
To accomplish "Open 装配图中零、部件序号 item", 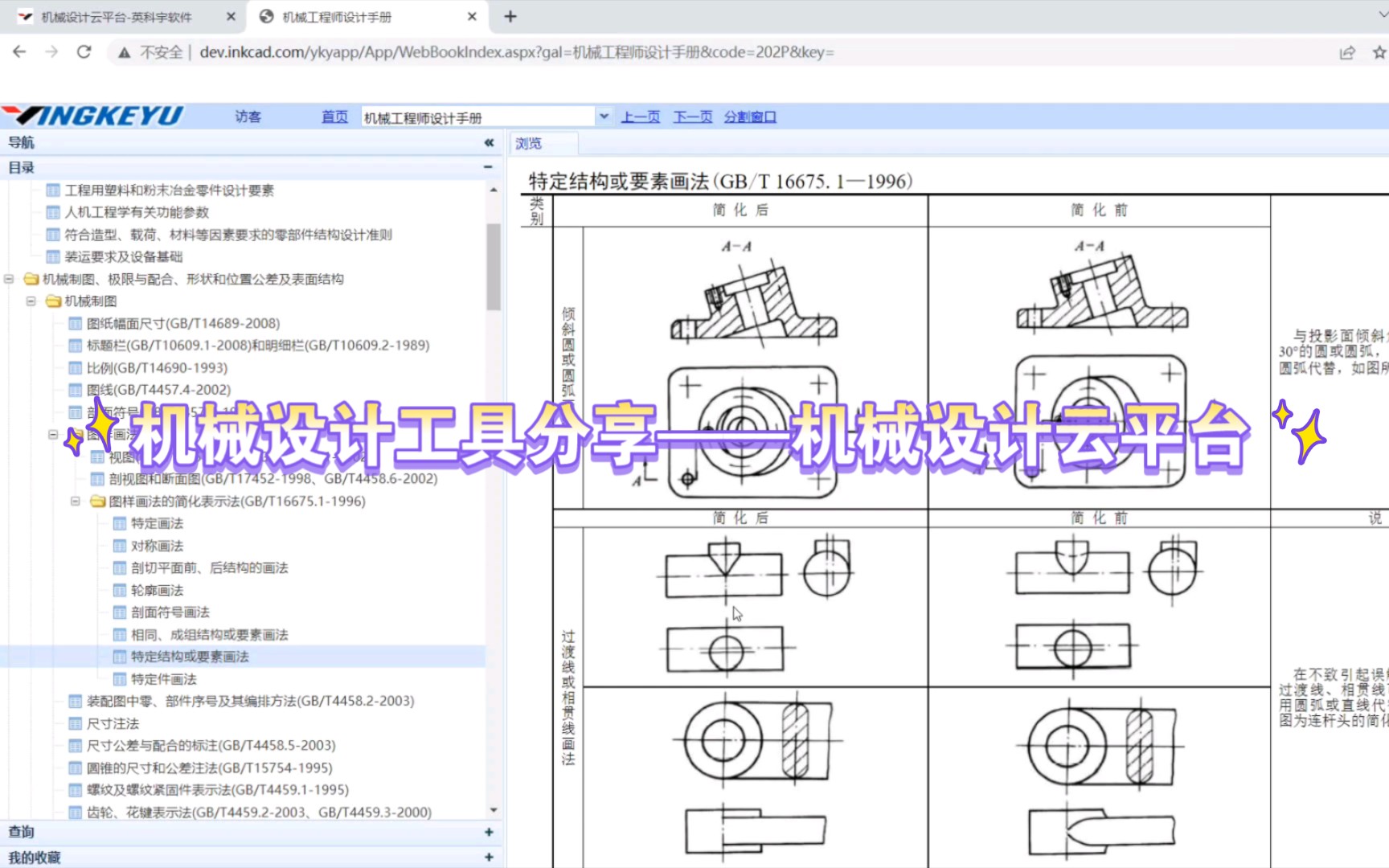I will (251, 701).
